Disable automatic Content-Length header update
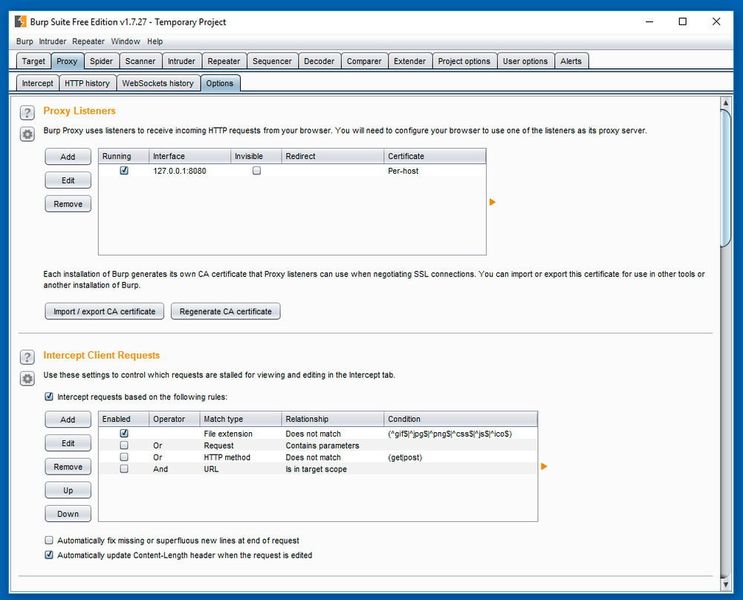 [x=49, y=555]
